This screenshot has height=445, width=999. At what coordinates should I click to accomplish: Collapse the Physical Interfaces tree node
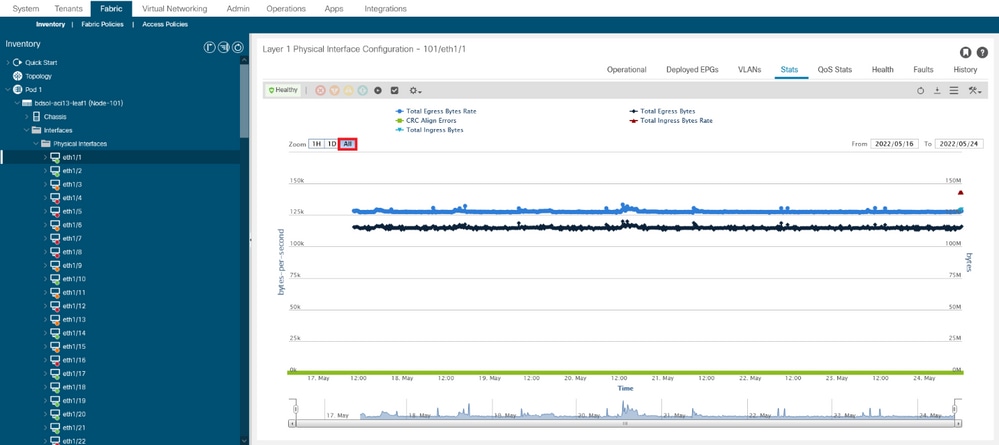(x=36, y=143)
